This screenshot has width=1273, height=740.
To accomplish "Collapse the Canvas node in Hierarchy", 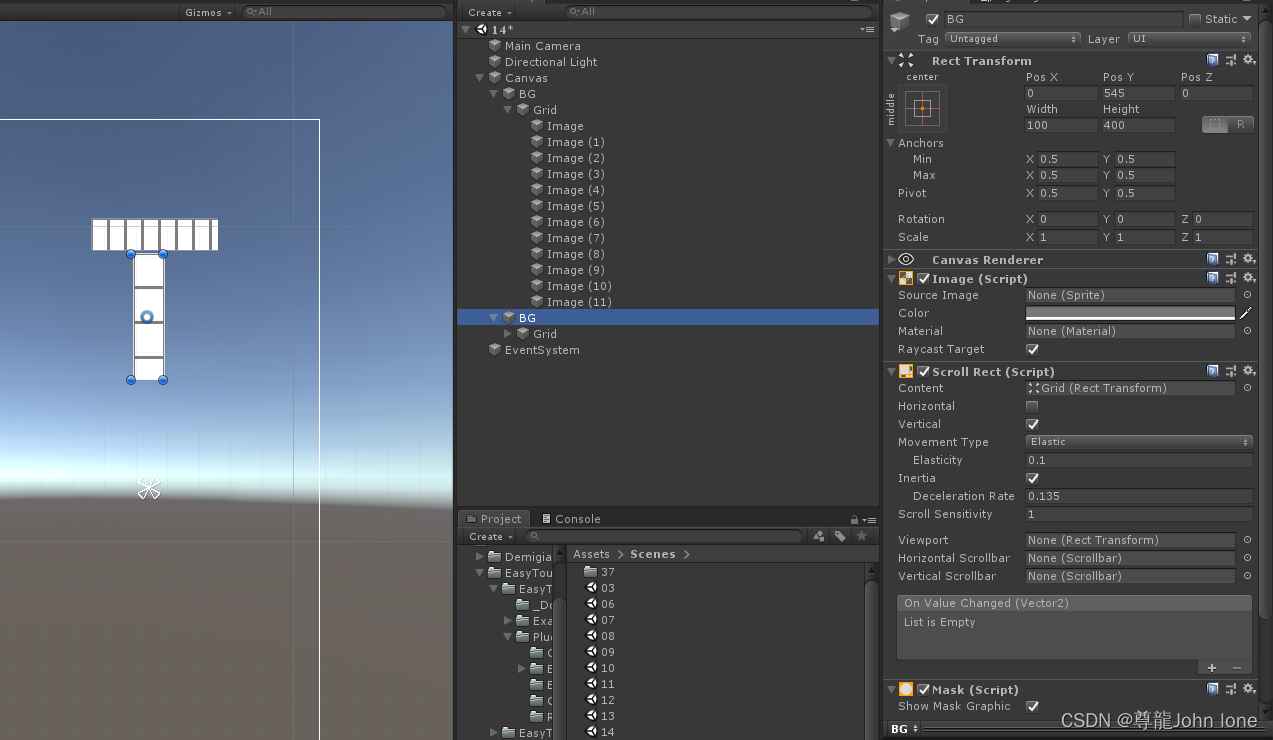I will pyautogui.click(x=479, y=78).
